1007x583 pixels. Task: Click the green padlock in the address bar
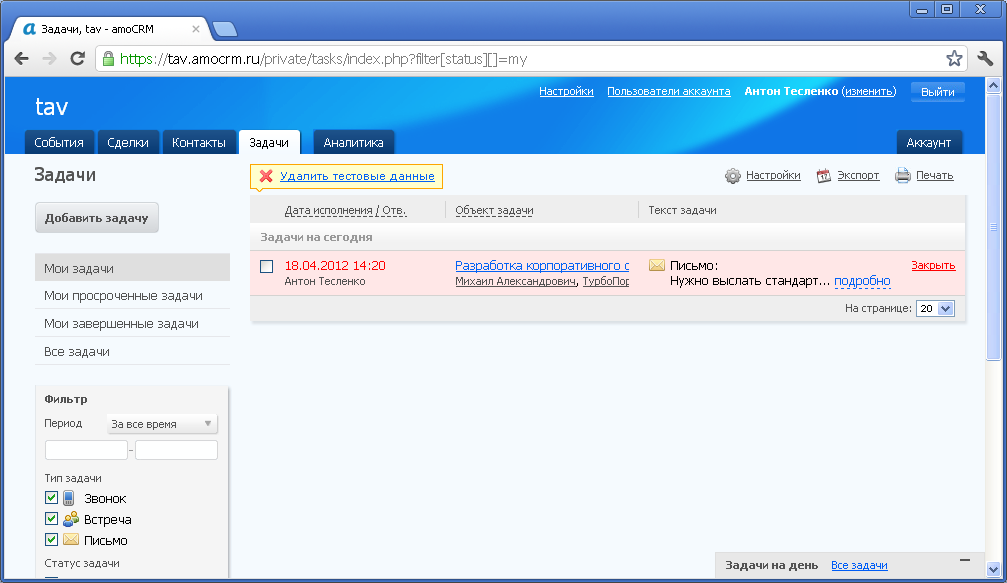click(109, 59)
